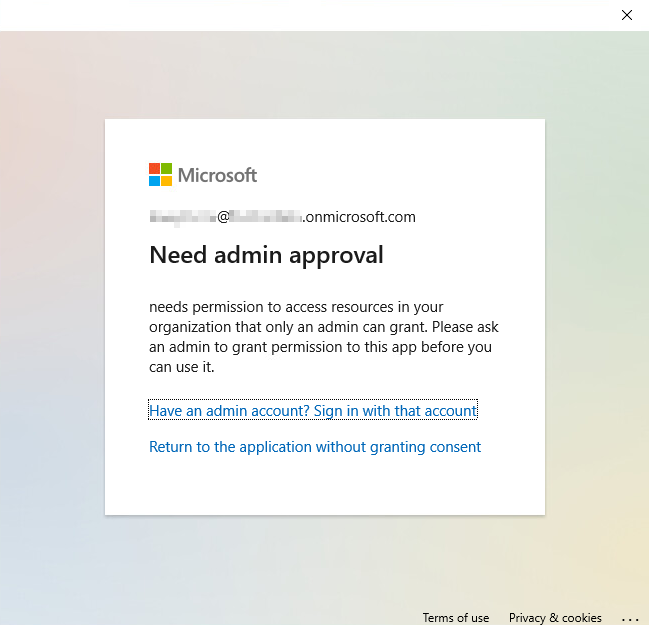Click the Microsoft four-square logo
The height and width of the screenshot is (625, 649).
point(160,175)
